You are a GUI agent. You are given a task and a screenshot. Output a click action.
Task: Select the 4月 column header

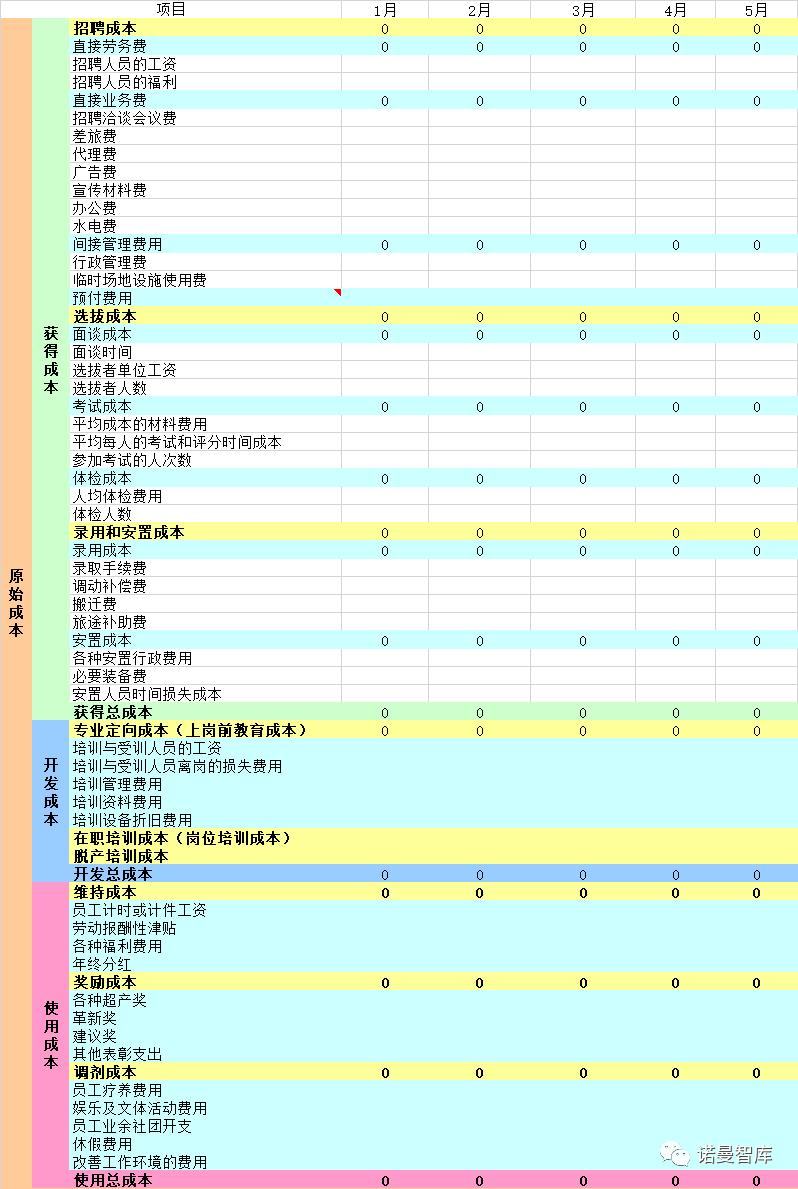coord(675,9)
